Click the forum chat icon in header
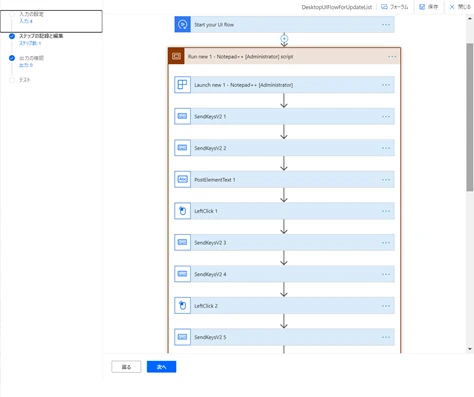The height and width of the screenshot is (397, 474). [384, 7]
